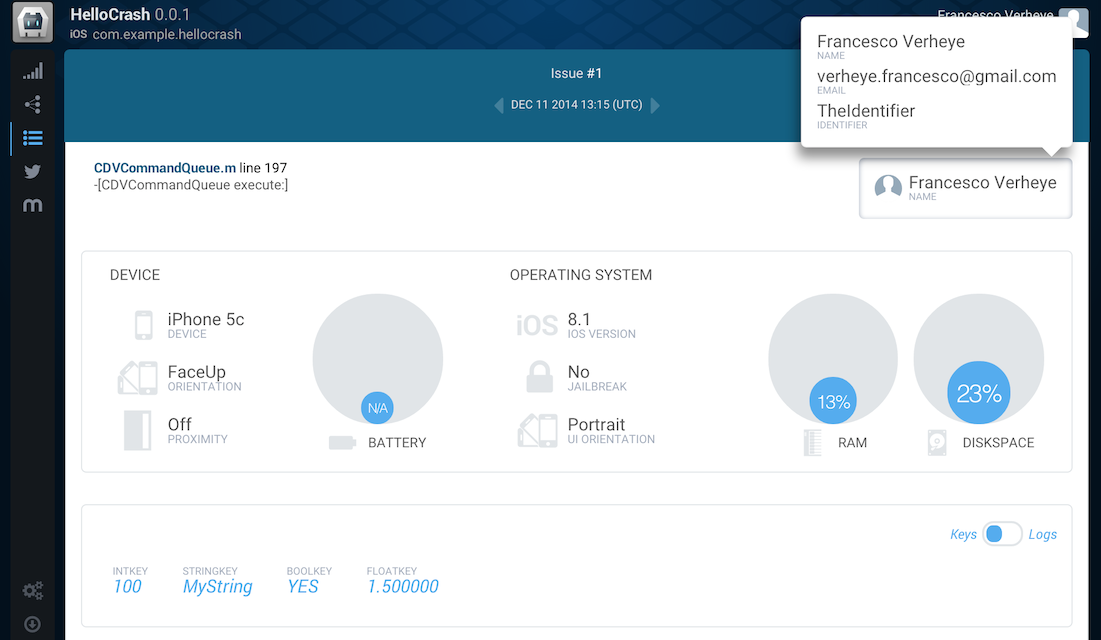Select the Keys label

963,535
